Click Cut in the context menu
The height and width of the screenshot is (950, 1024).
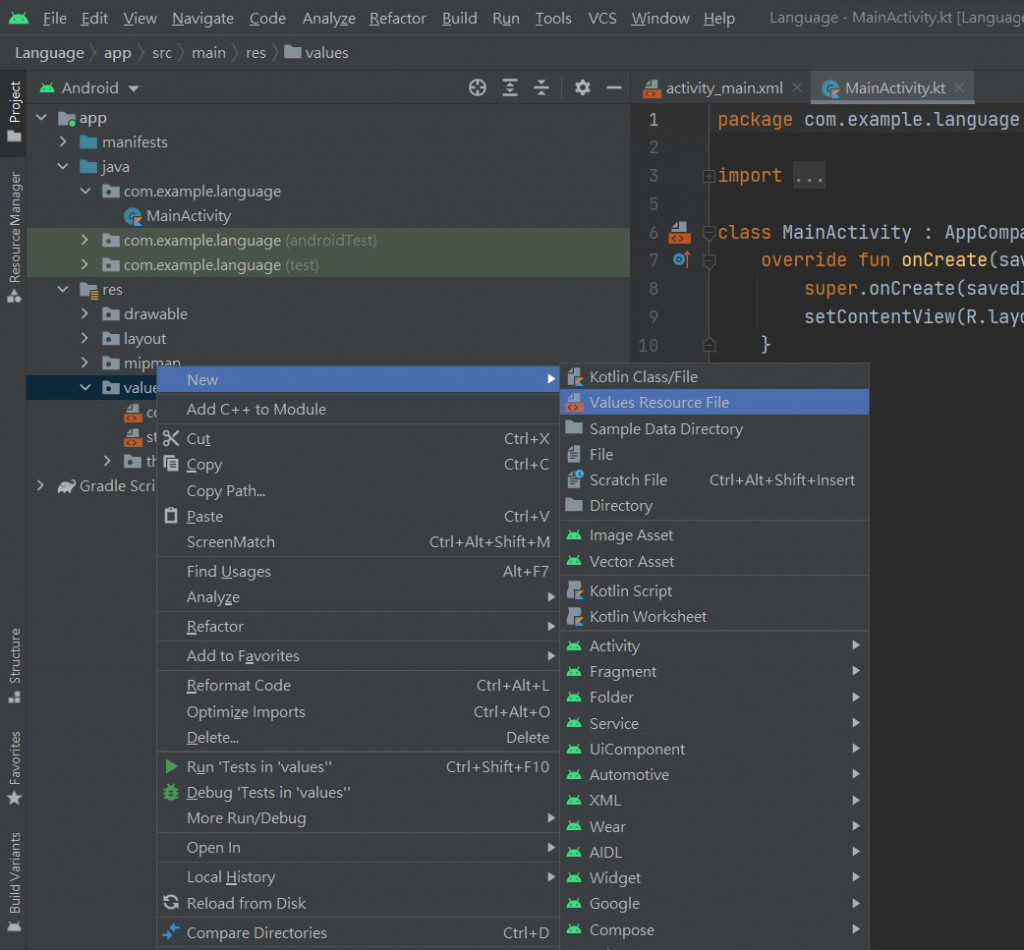[x=358, y=439]
